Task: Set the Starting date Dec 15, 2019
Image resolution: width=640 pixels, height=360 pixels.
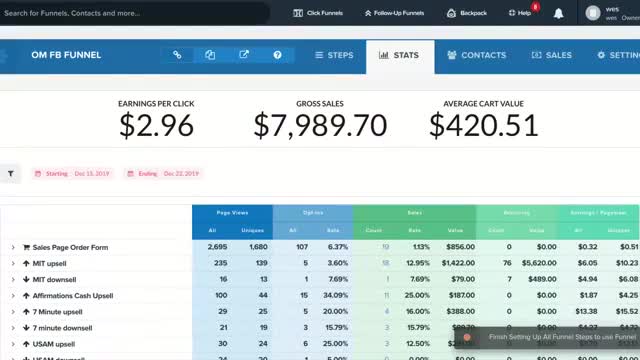Action: click(x=72, y=173)
